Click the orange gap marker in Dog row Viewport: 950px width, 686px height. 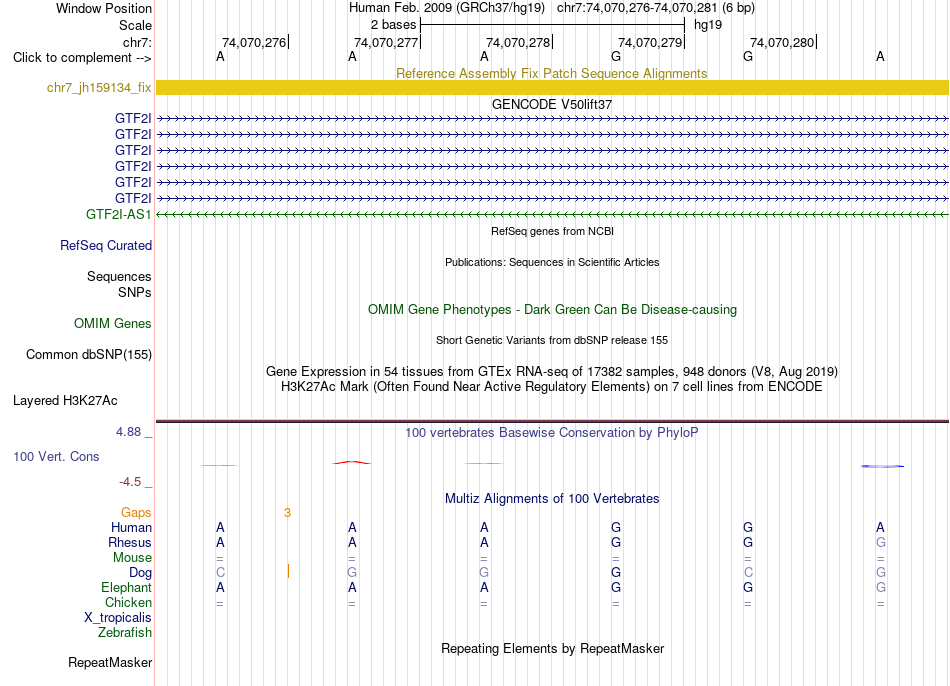288,571
